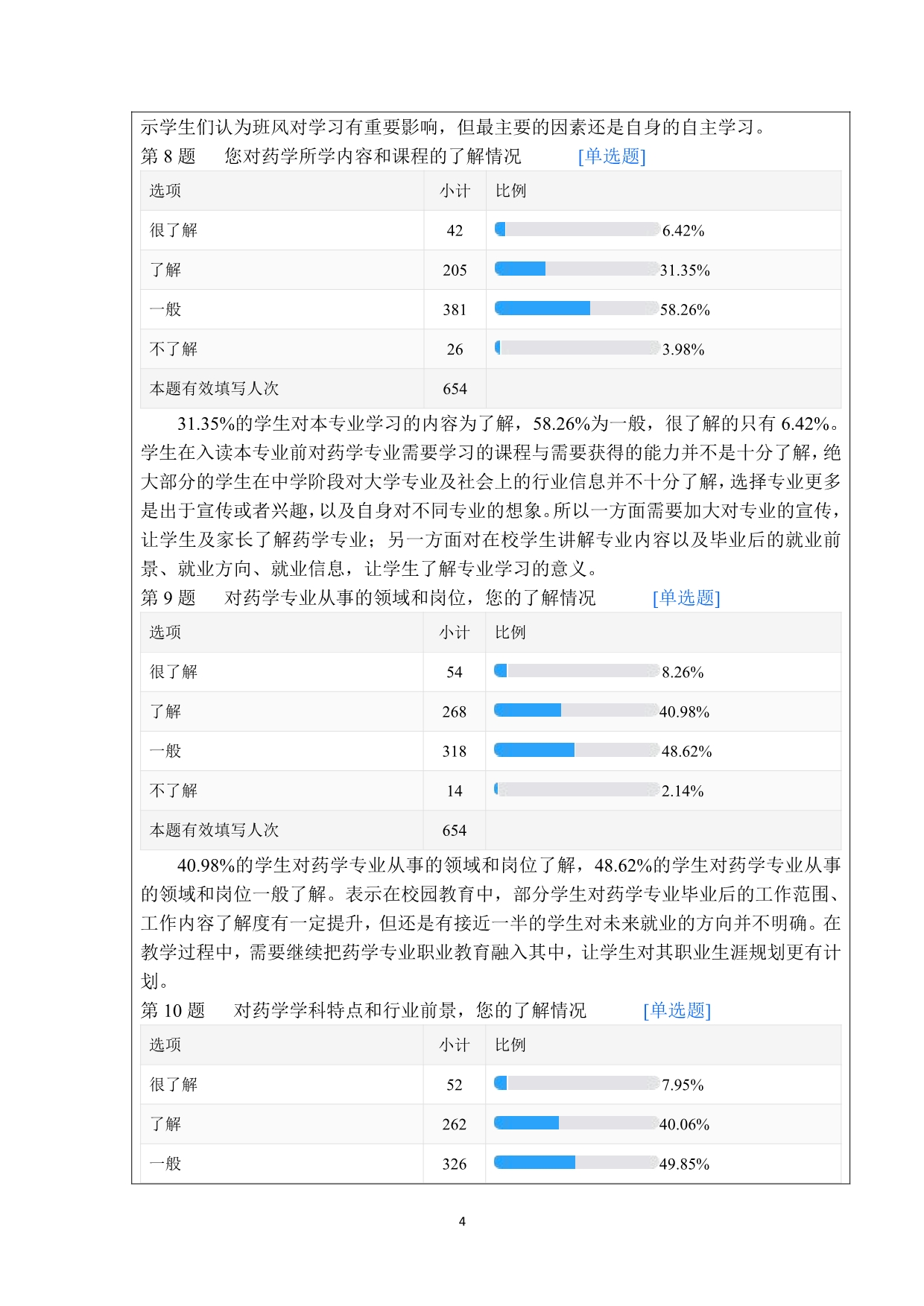Click the 小计 header in question 8 table
Screen dimensions: 924x1306
[x=455, y=191]
